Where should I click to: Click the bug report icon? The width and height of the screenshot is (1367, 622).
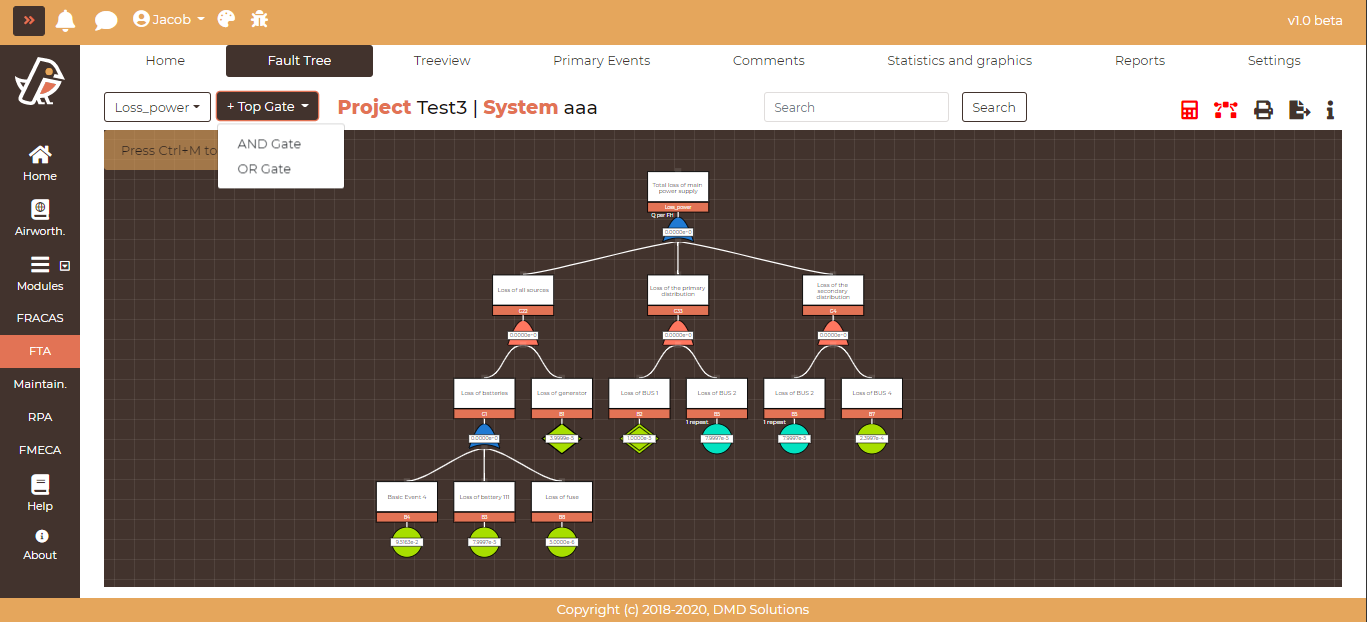coord(260,19)
